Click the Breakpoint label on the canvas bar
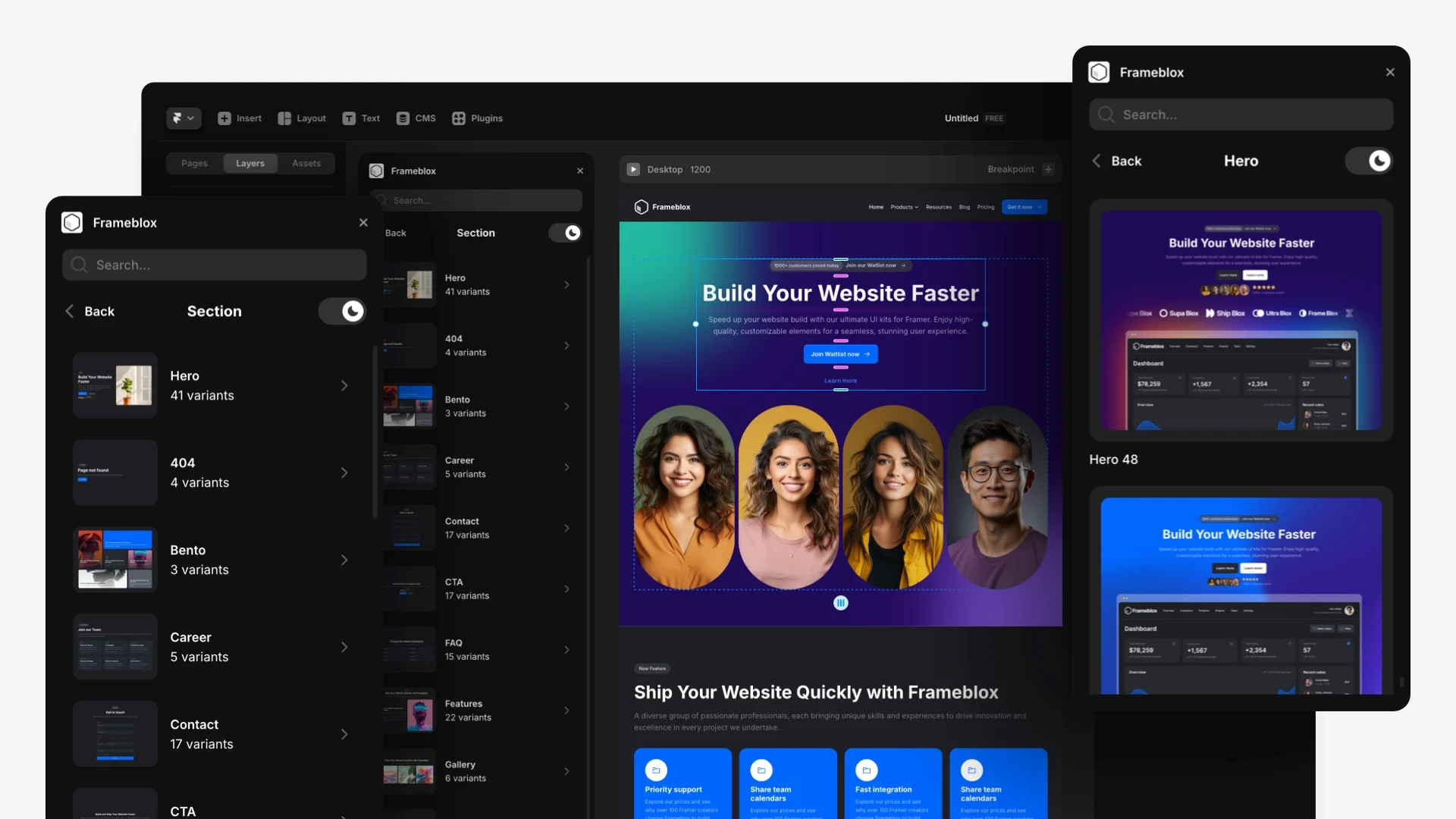Viewport: 1456px width, 819px height. (x=1010, y=169)
